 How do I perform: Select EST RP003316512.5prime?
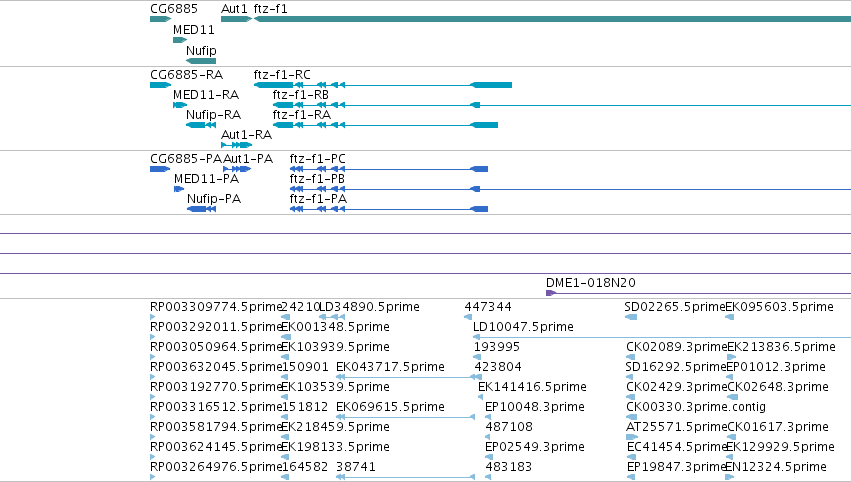(x=216, y=407)
